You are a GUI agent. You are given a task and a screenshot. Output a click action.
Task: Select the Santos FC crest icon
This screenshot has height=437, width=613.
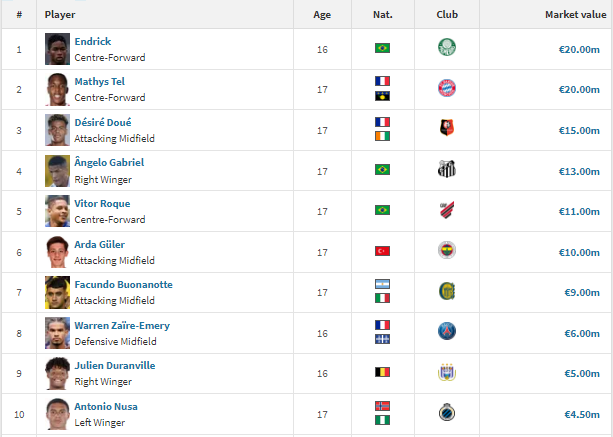(446, 169)
